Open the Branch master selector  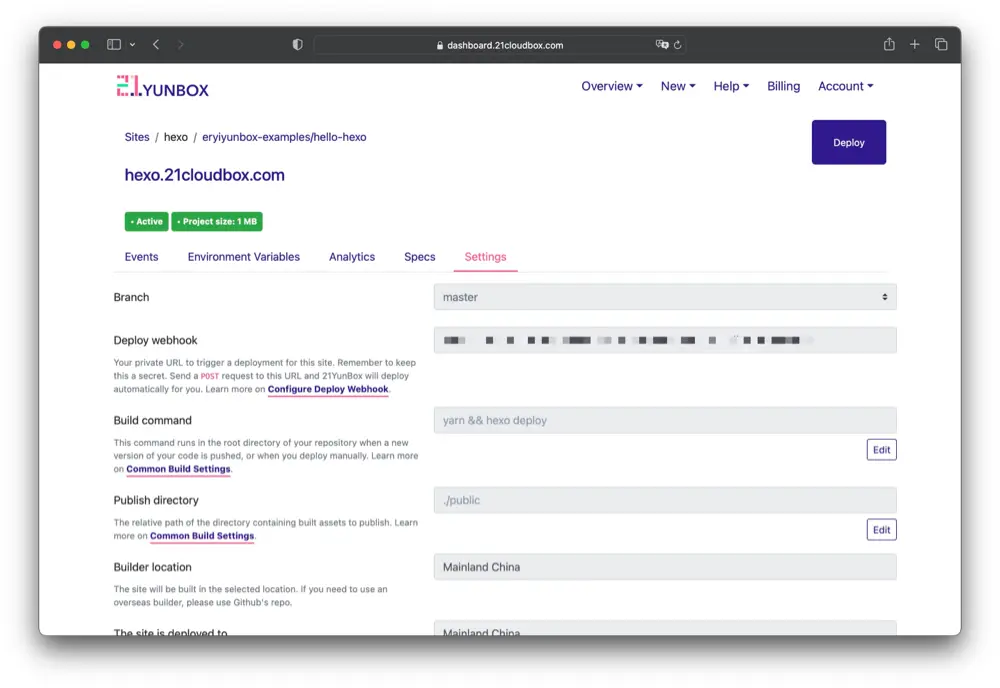[664, 297]
